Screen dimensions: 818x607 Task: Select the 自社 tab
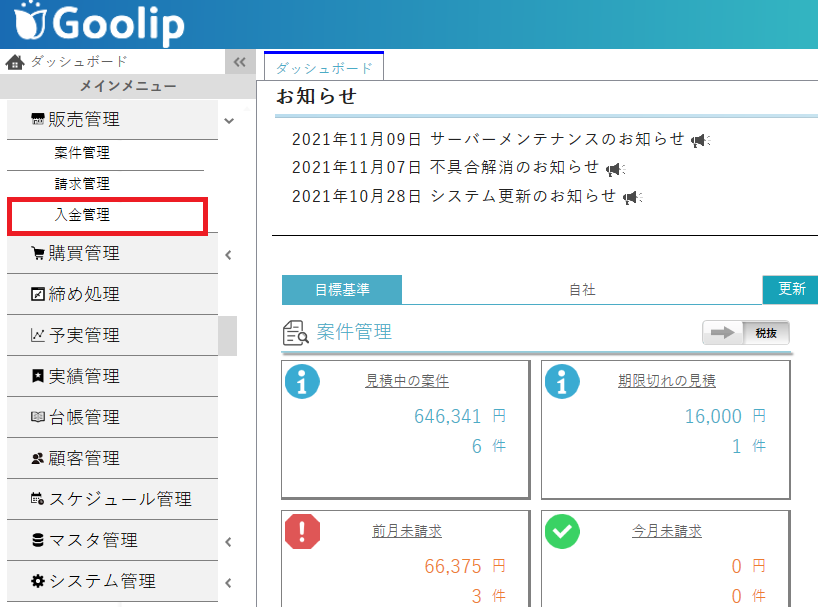pyautogui.click(x=582, y=289)
